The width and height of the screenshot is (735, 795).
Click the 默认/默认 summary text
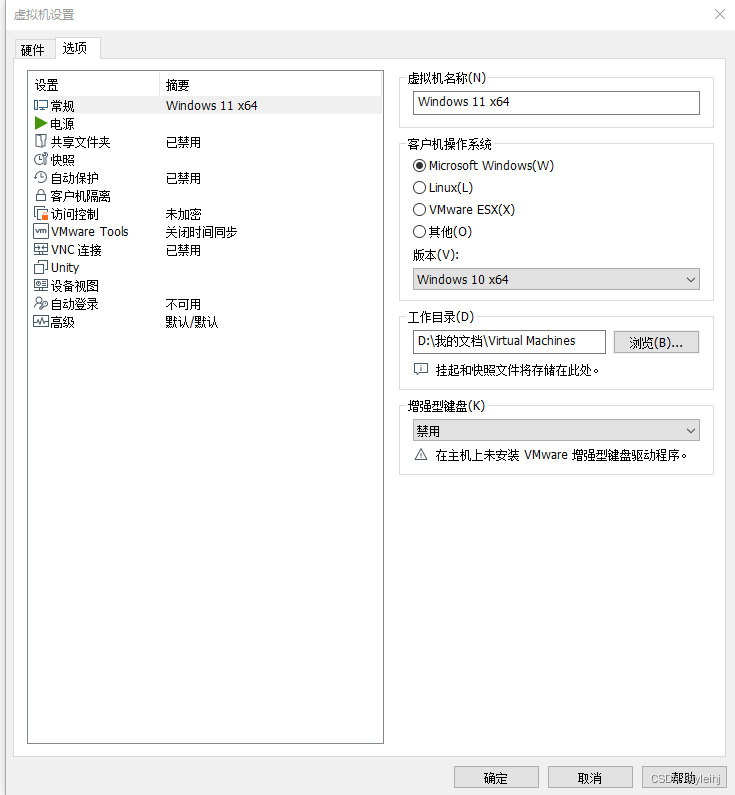pos(192,322)
